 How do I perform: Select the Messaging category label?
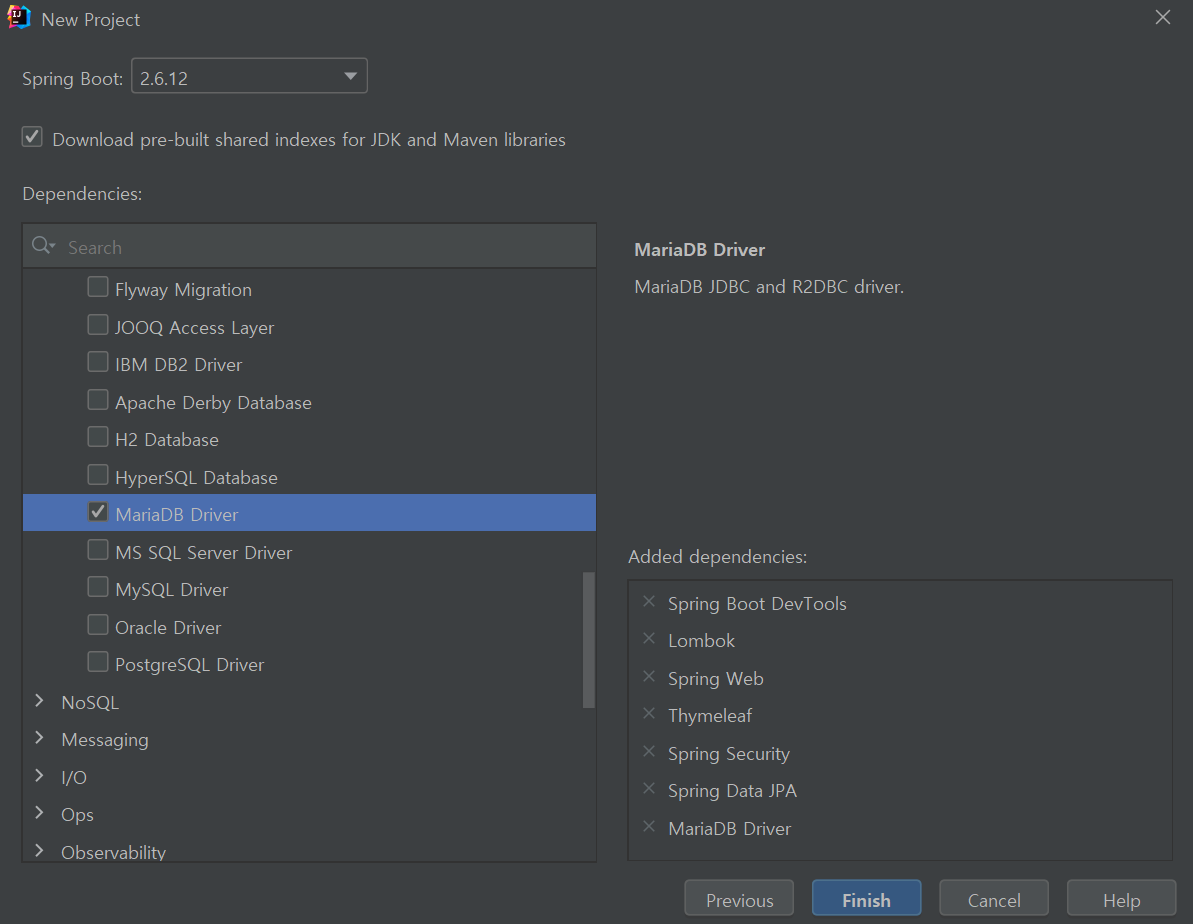[105, 740]
